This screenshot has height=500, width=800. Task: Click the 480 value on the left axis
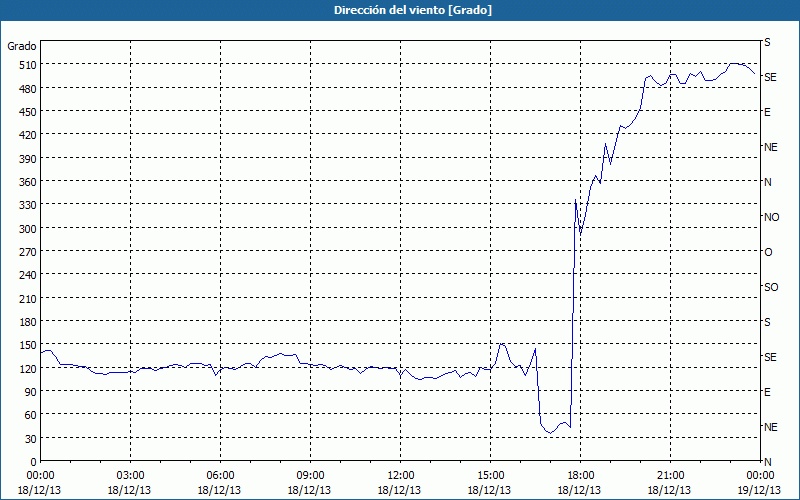pyautogui.click(x=28, y=88)
